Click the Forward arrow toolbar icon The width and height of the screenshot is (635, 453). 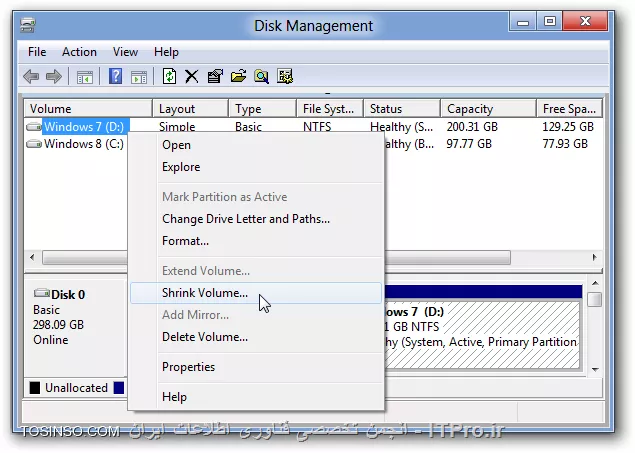tap(54, 76)
